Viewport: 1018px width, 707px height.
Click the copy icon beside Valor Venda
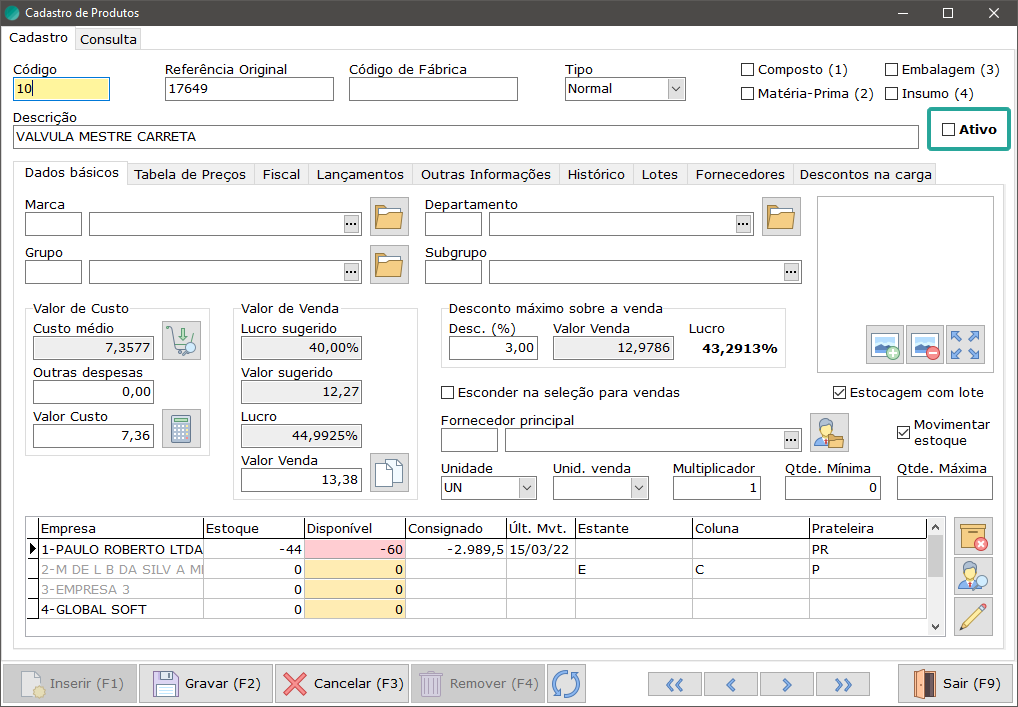[x=390, y=472]
